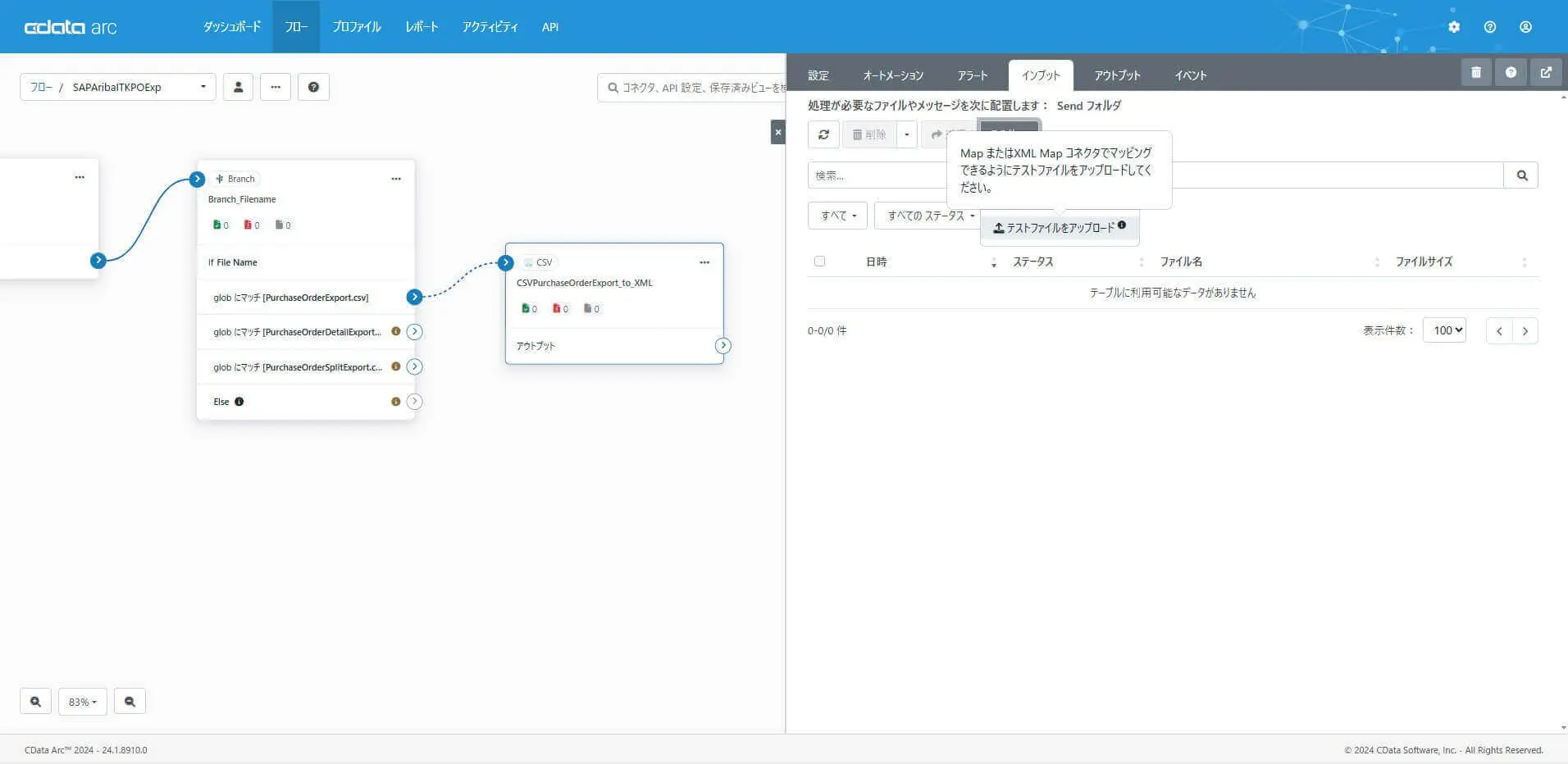Click the CSV connector input port

pos(506,262)
